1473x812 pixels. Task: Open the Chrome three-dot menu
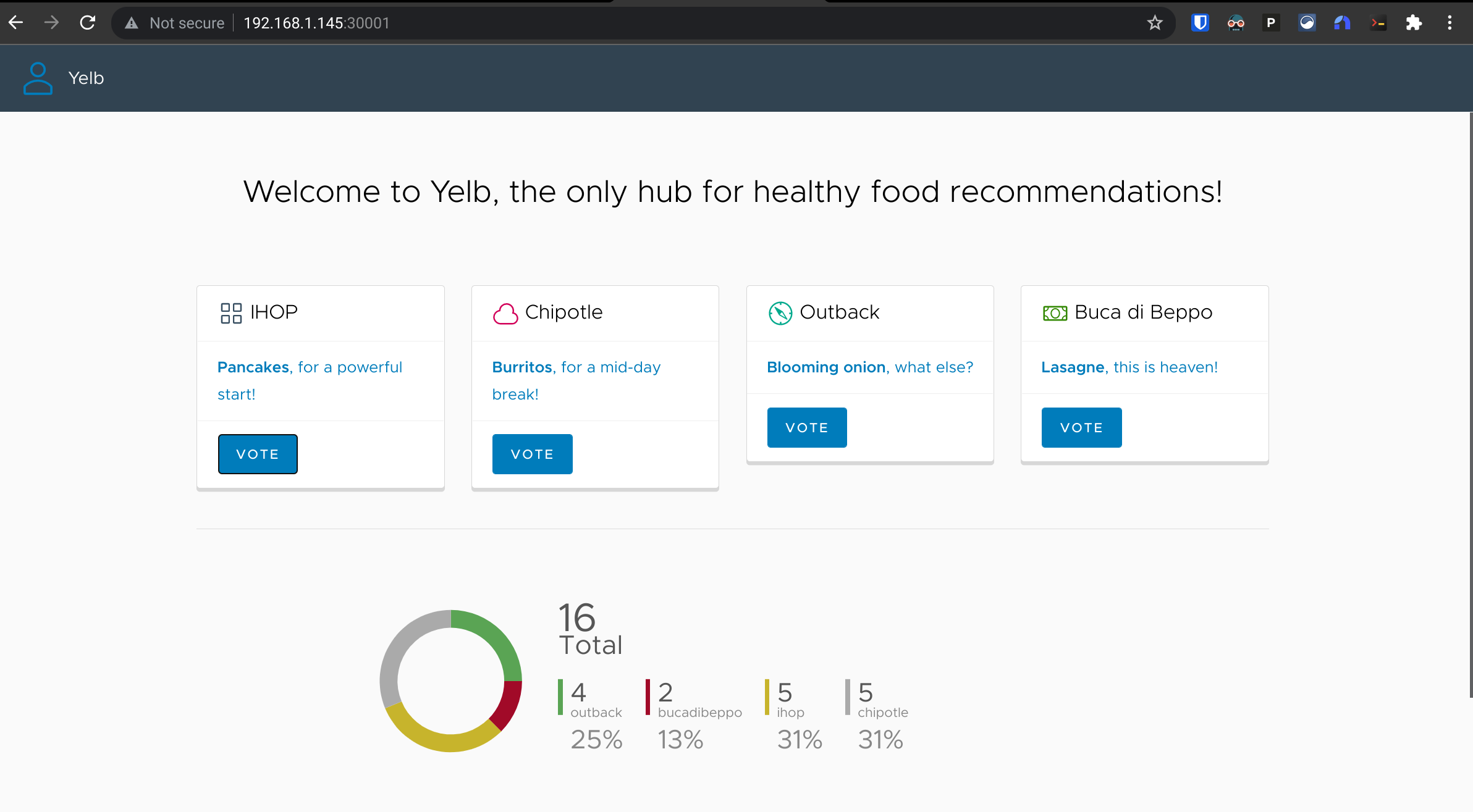tap(1450, 23)
